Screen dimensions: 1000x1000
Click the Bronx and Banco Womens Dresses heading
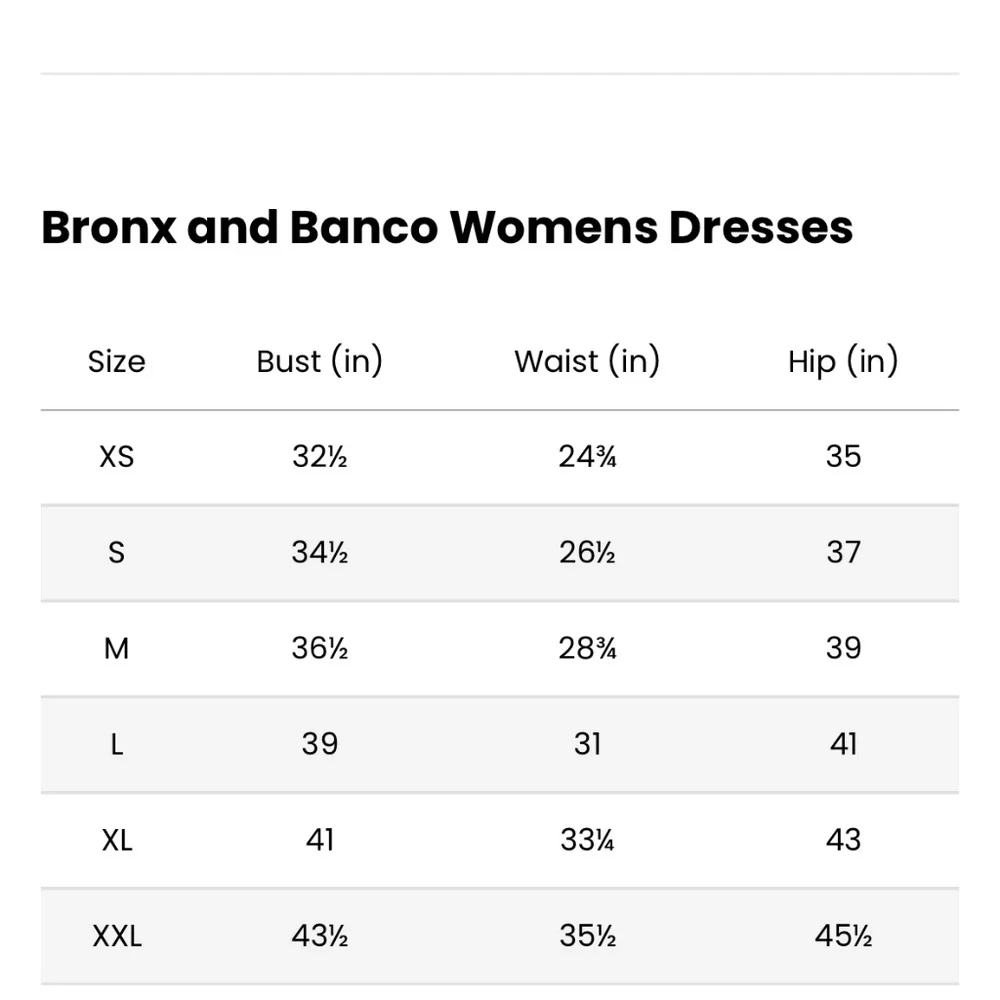pos(446,228)
